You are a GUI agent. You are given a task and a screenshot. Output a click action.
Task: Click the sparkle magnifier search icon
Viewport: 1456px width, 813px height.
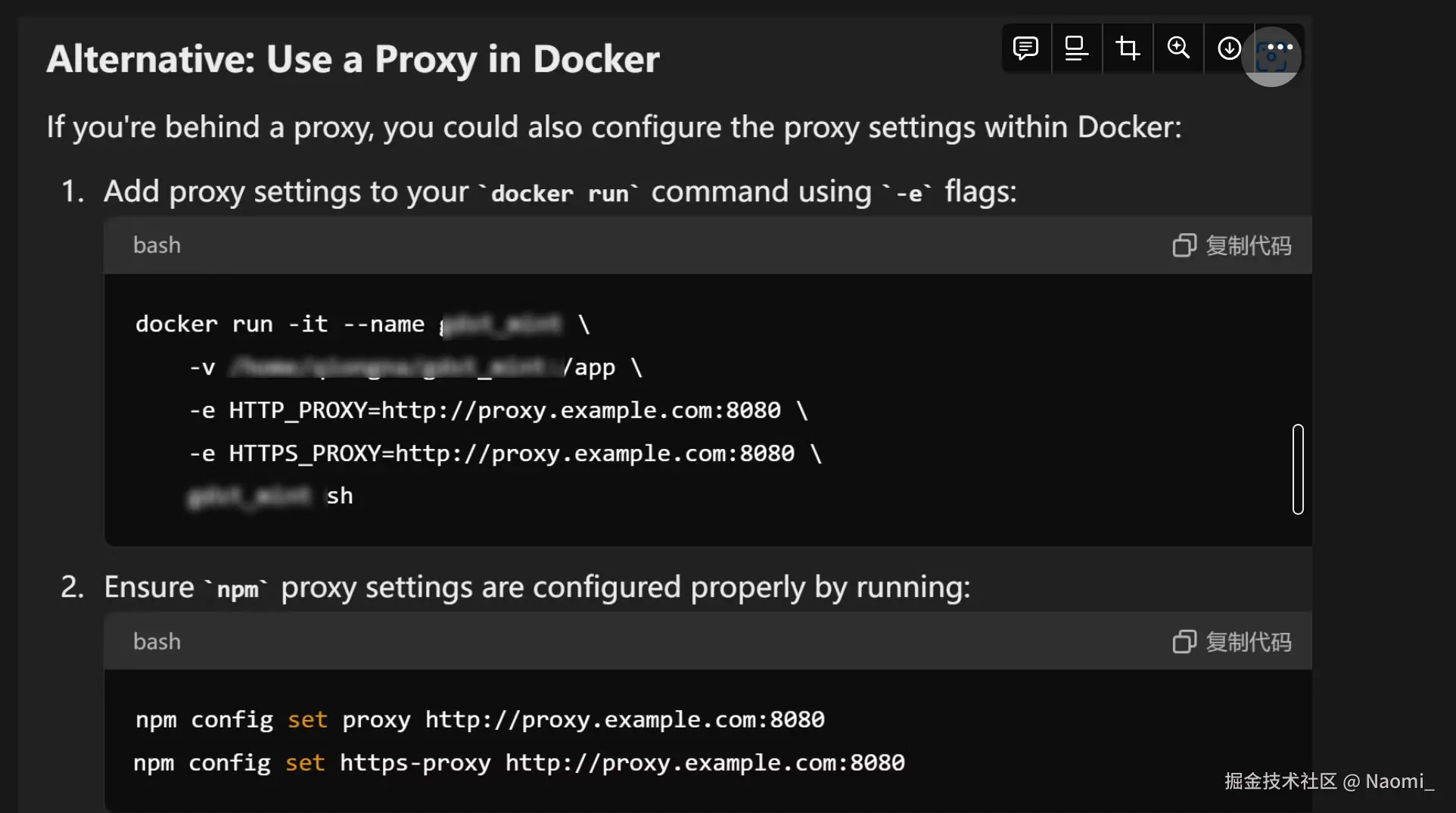1178,48
